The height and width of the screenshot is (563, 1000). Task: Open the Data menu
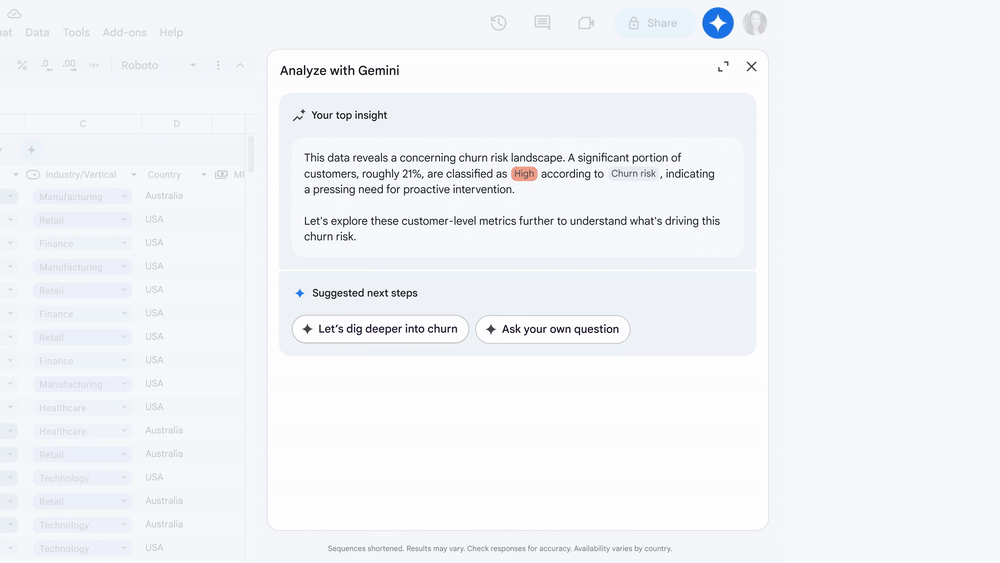tap(37, 32)
